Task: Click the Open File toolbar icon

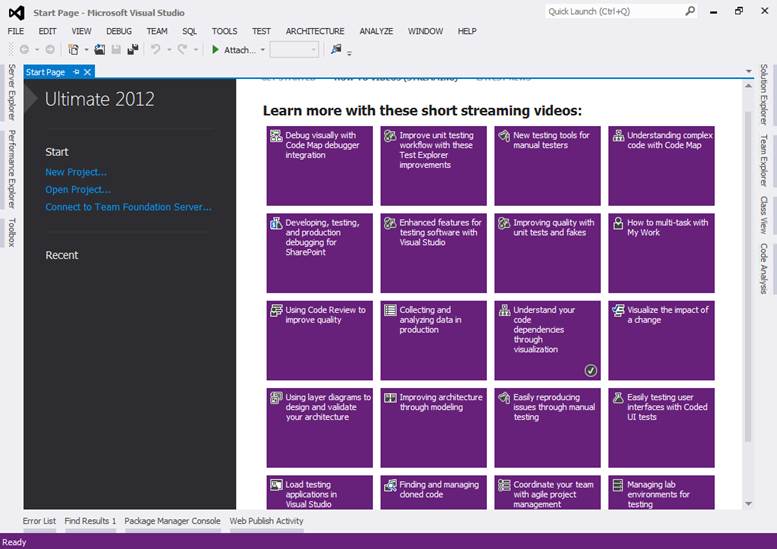Action: click(100, 50)
